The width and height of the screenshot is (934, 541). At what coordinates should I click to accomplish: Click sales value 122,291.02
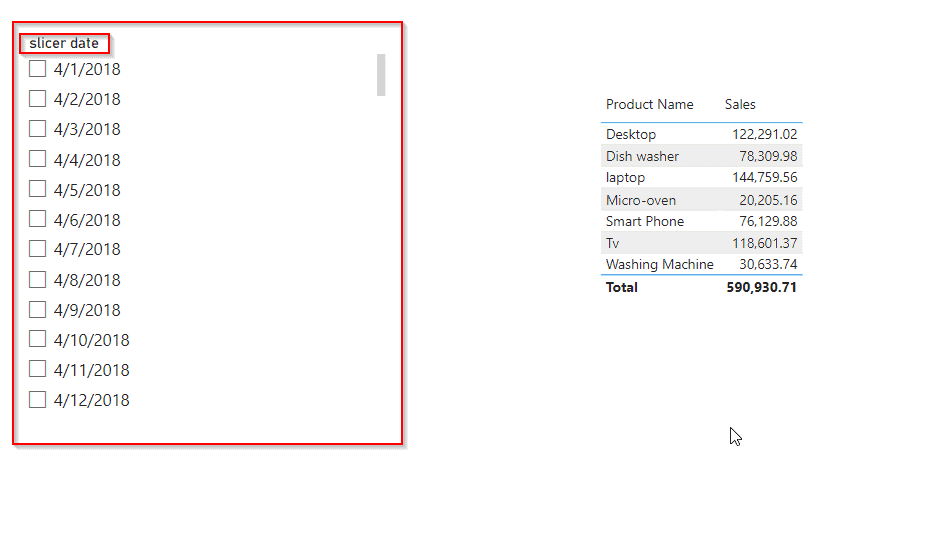[x=764, y=135]
